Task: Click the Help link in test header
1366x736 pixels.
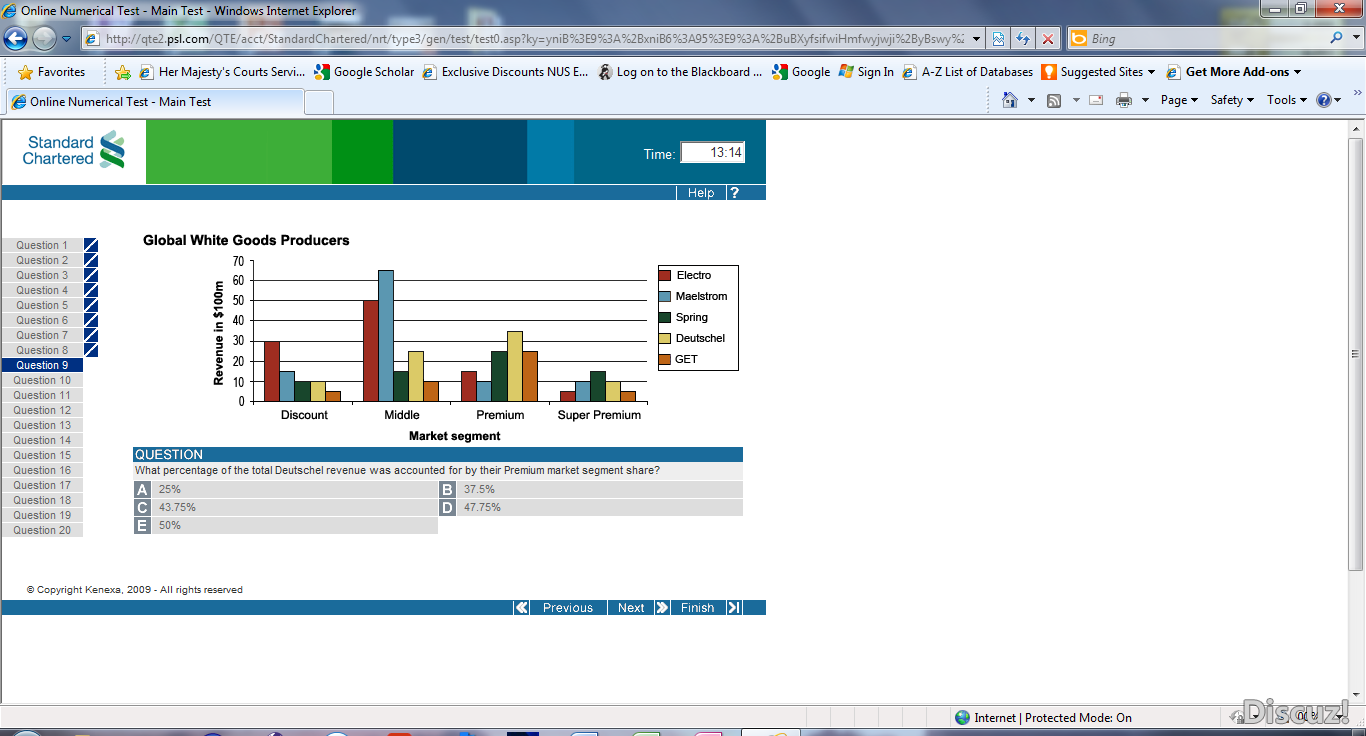Action: click(701, 192)
